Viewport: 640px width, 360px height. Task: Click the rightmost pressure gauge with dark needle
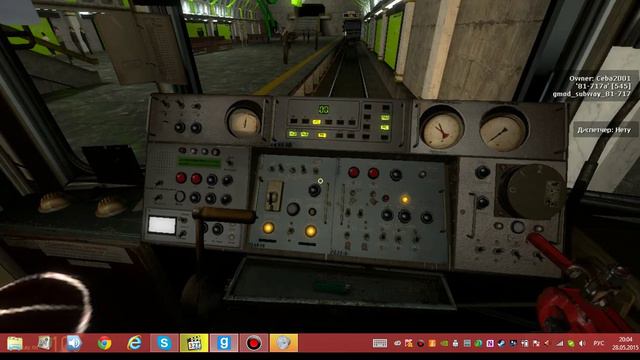[502, 132]
